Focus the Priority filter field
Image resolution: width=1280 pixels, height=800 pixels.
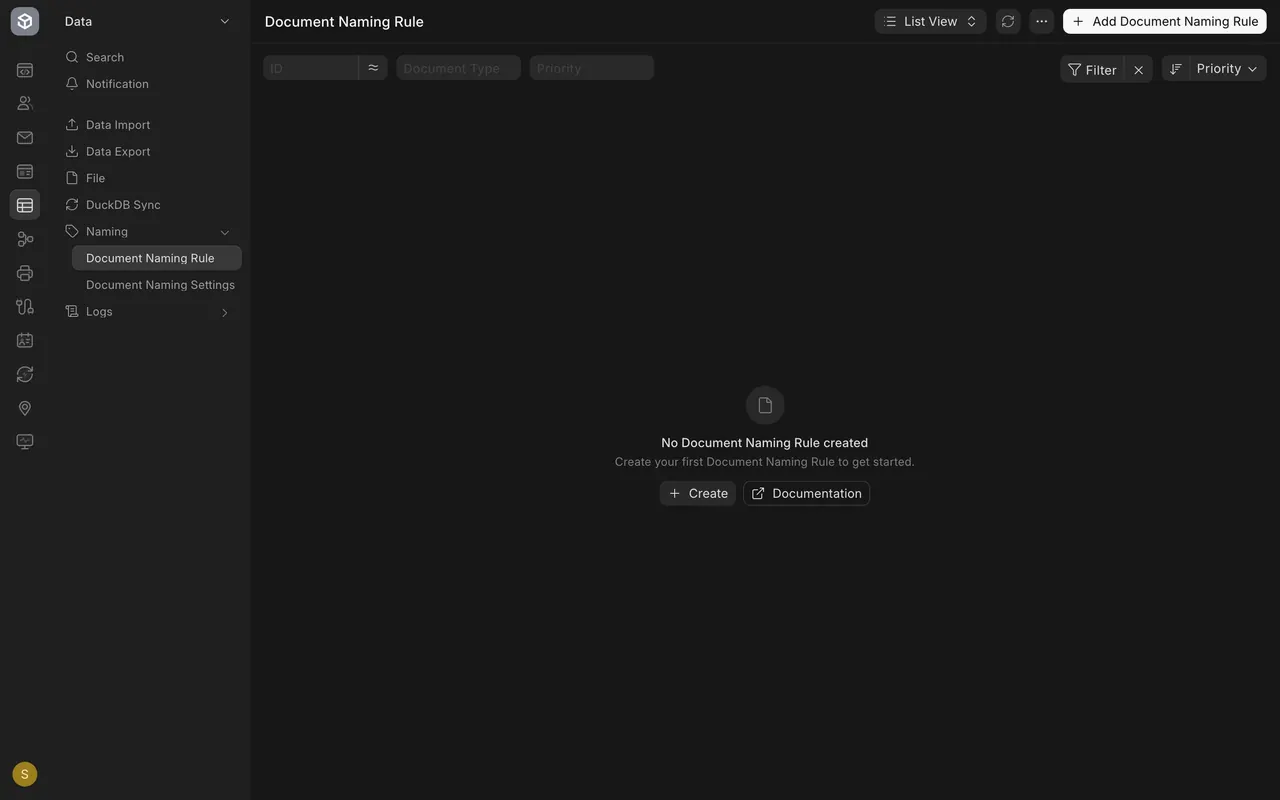pos(592,68)
